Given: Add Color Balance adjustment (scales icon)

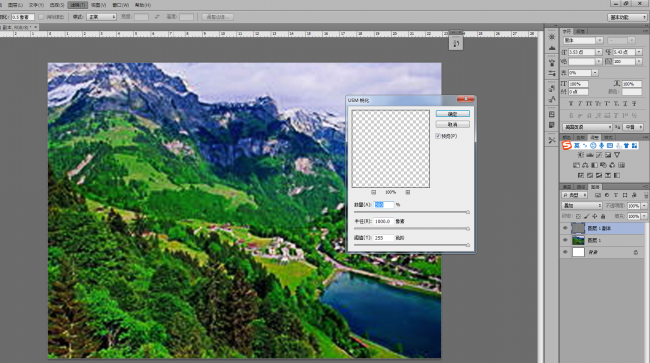Looking at the screenshot, I should point(585,165).
